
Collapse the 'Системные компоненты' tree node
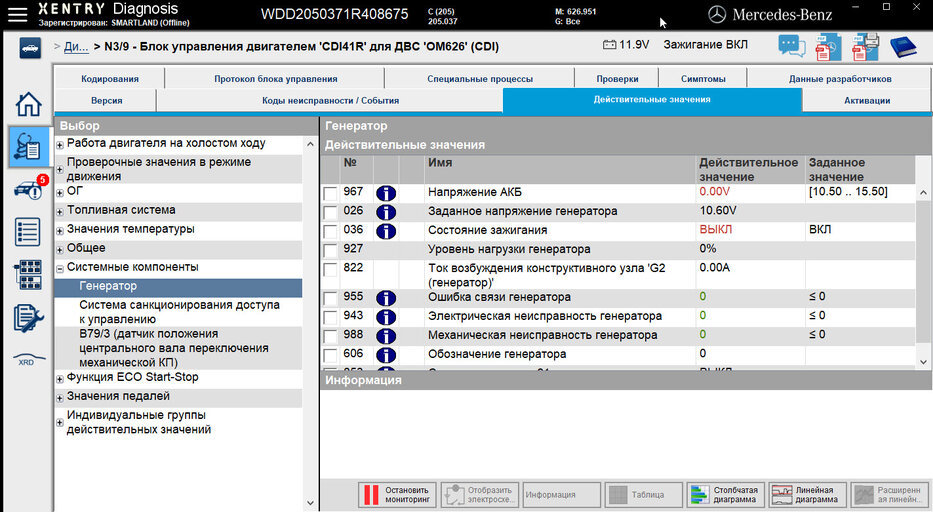60,268
